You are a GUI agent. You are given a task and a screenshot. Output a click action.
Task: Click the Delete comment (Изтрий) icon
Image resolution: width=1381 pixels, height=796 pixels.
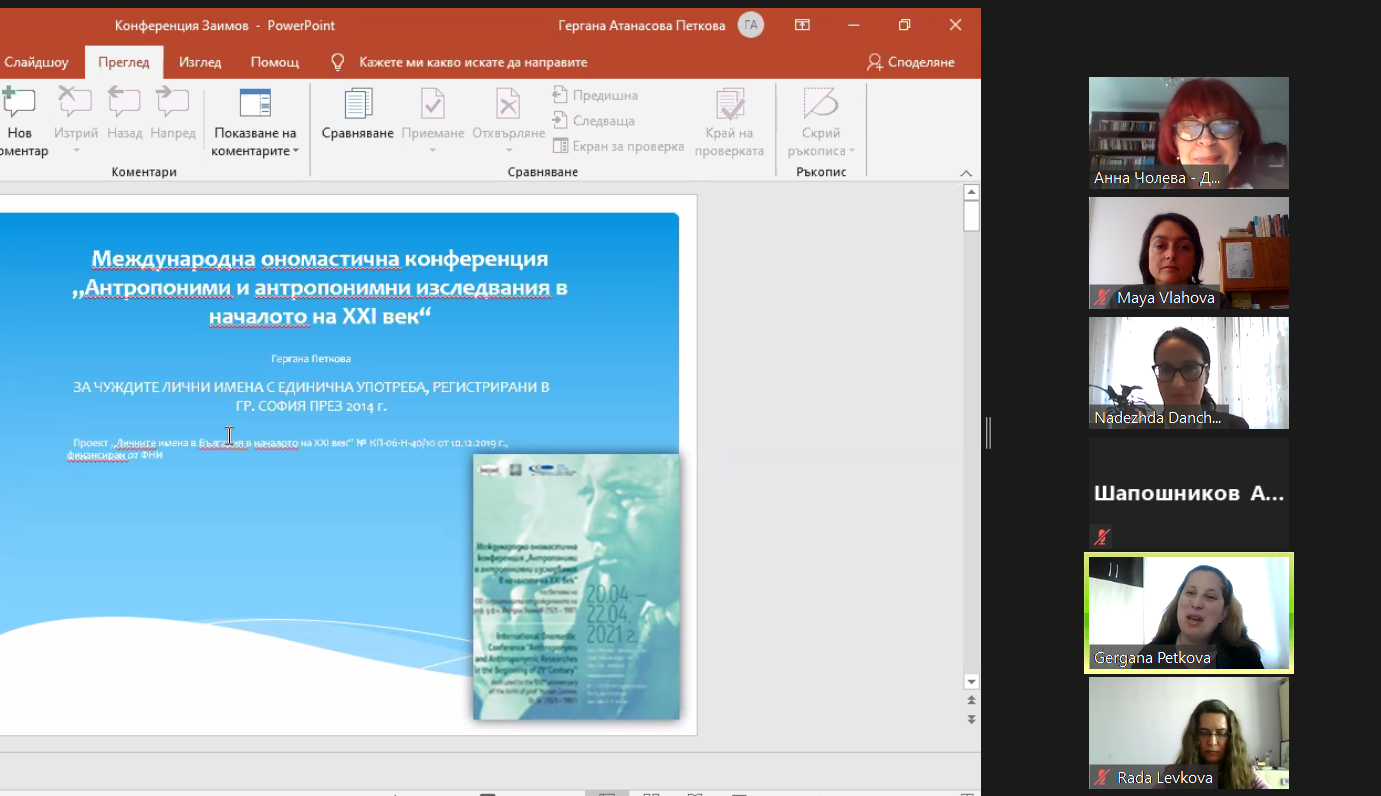[75, 103]
